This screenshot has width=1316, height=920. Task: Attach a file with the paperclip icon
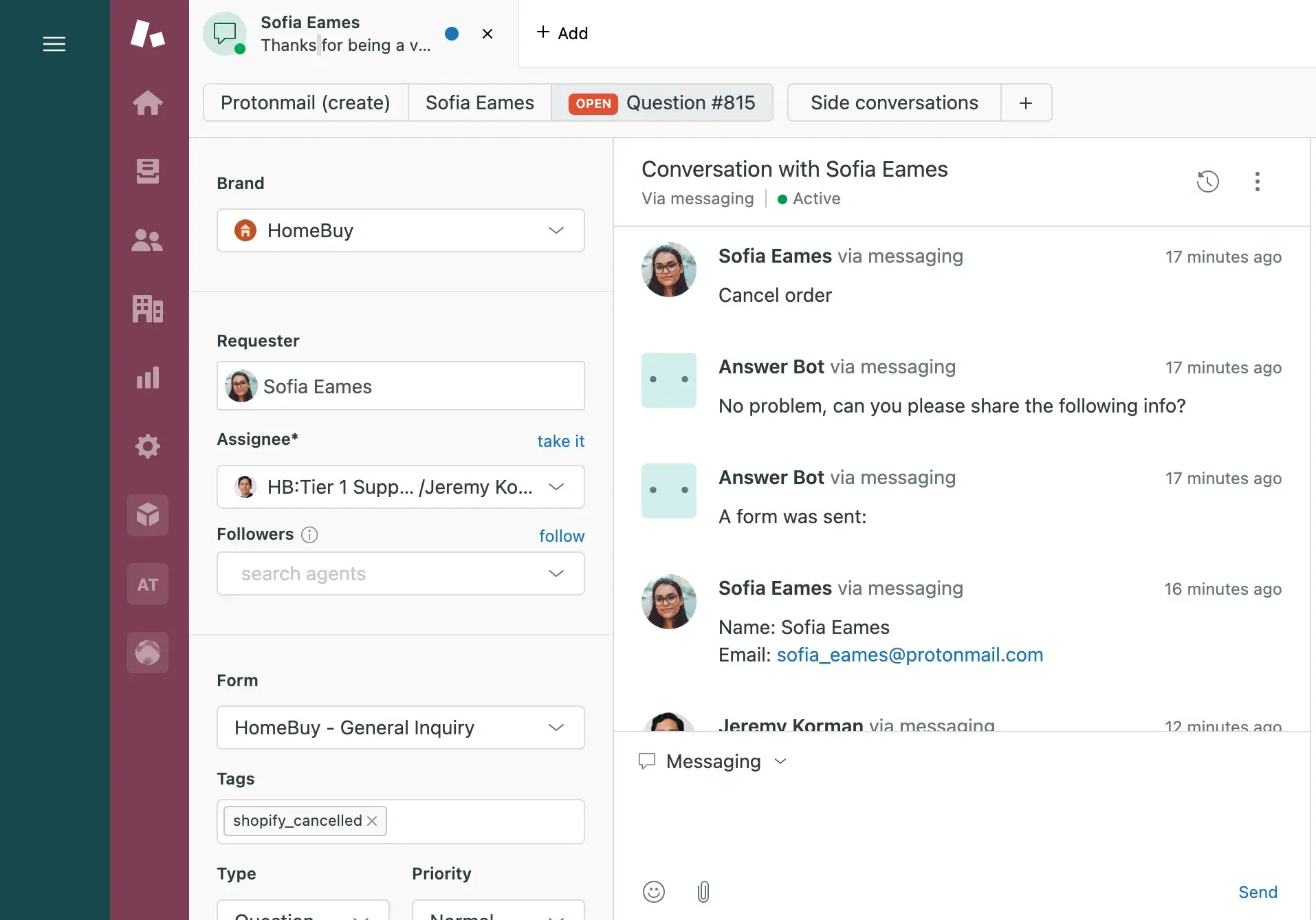[703, 892]
